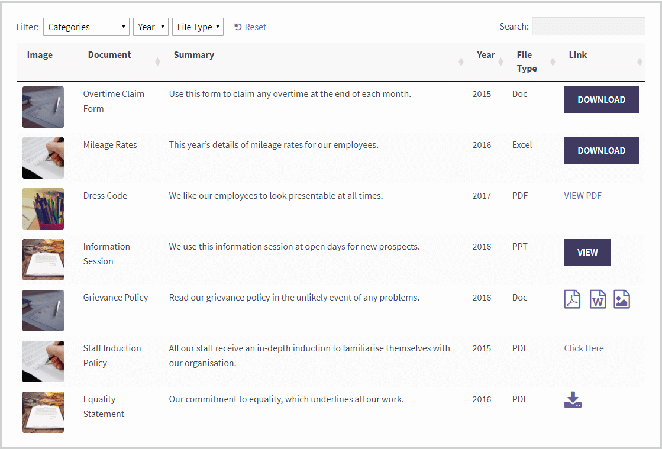Open the Year filter dropdown
Screen dimensions: 662x449
(150, 27)
